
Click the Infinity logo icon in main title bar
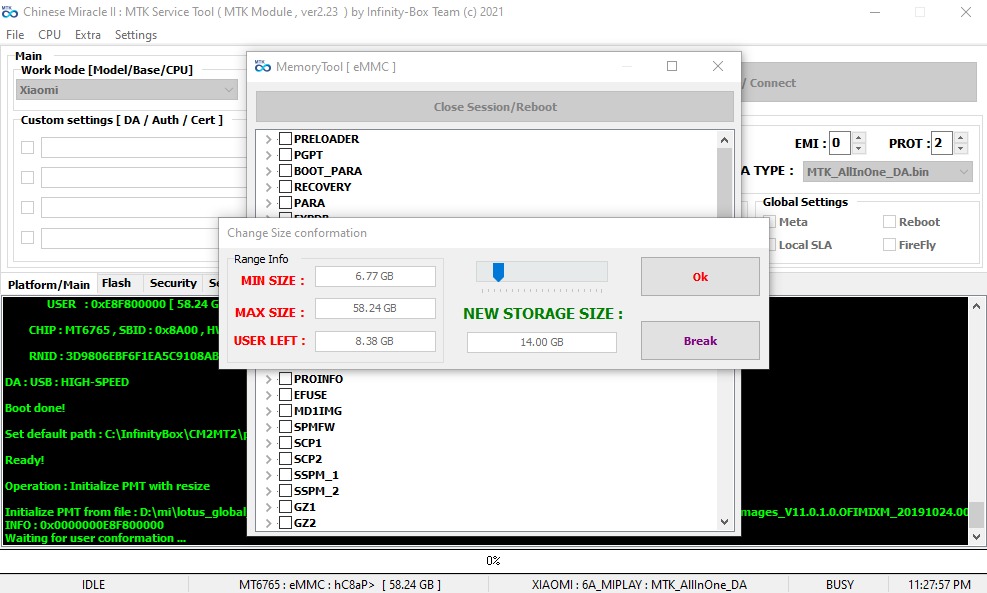[x=10, y=11]
